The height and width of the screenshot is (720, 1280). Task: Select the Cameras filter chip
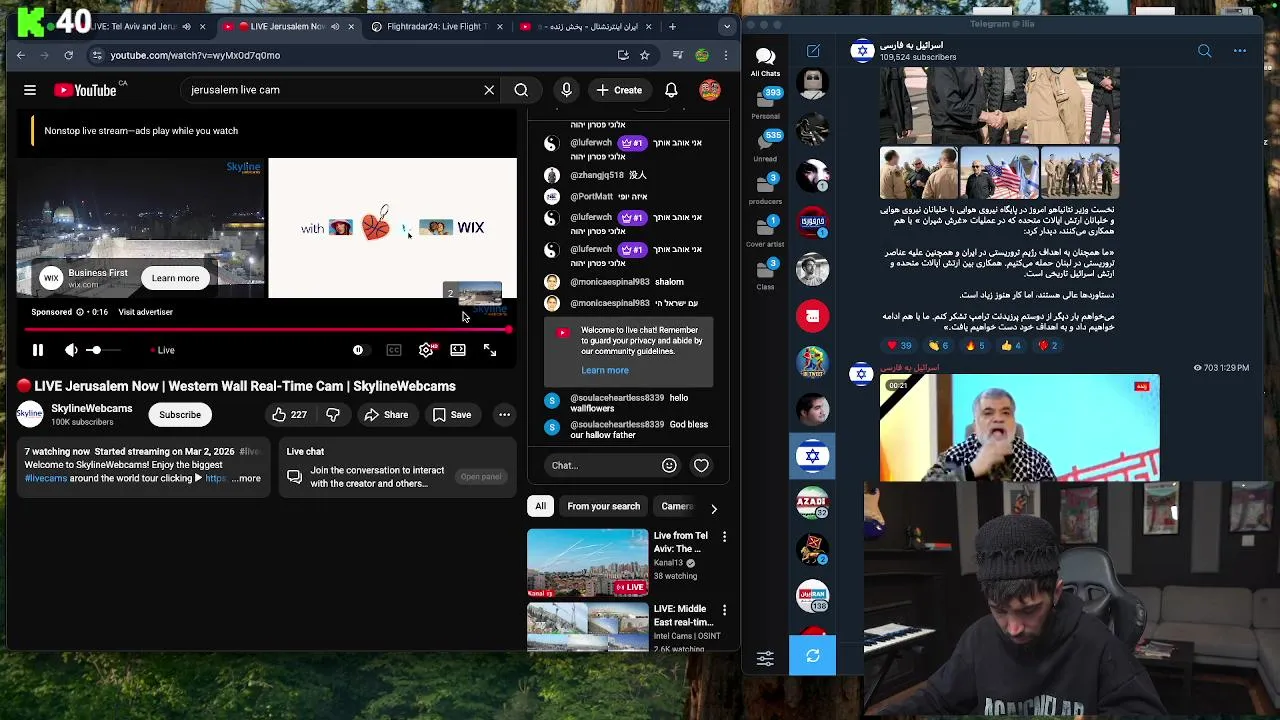[678, 506]
